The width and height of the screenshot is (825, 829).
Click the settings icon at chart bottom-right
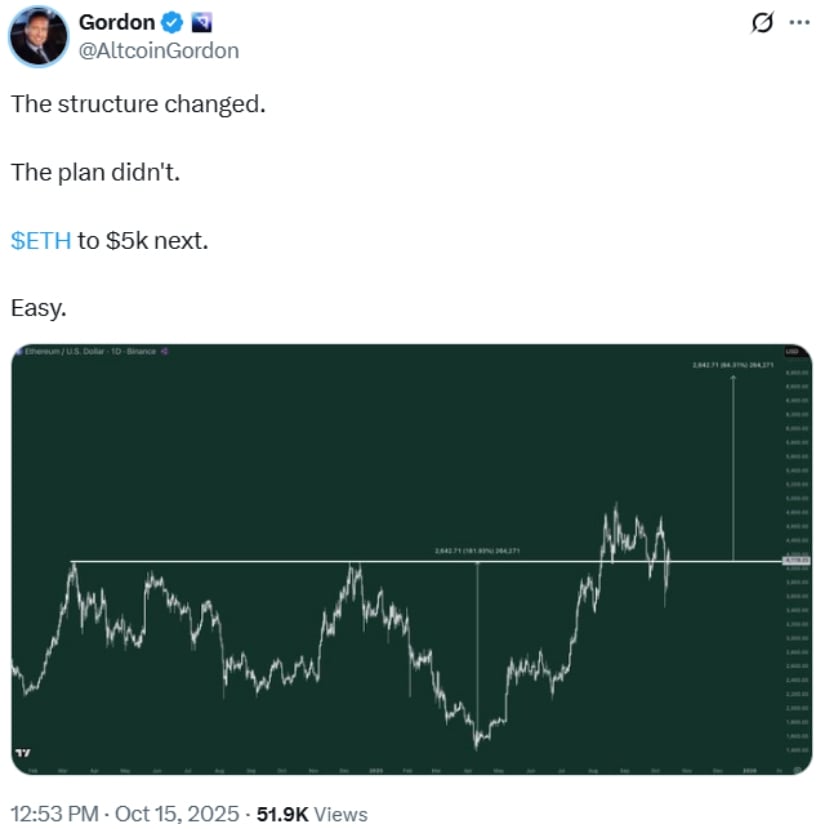[795, 769]
